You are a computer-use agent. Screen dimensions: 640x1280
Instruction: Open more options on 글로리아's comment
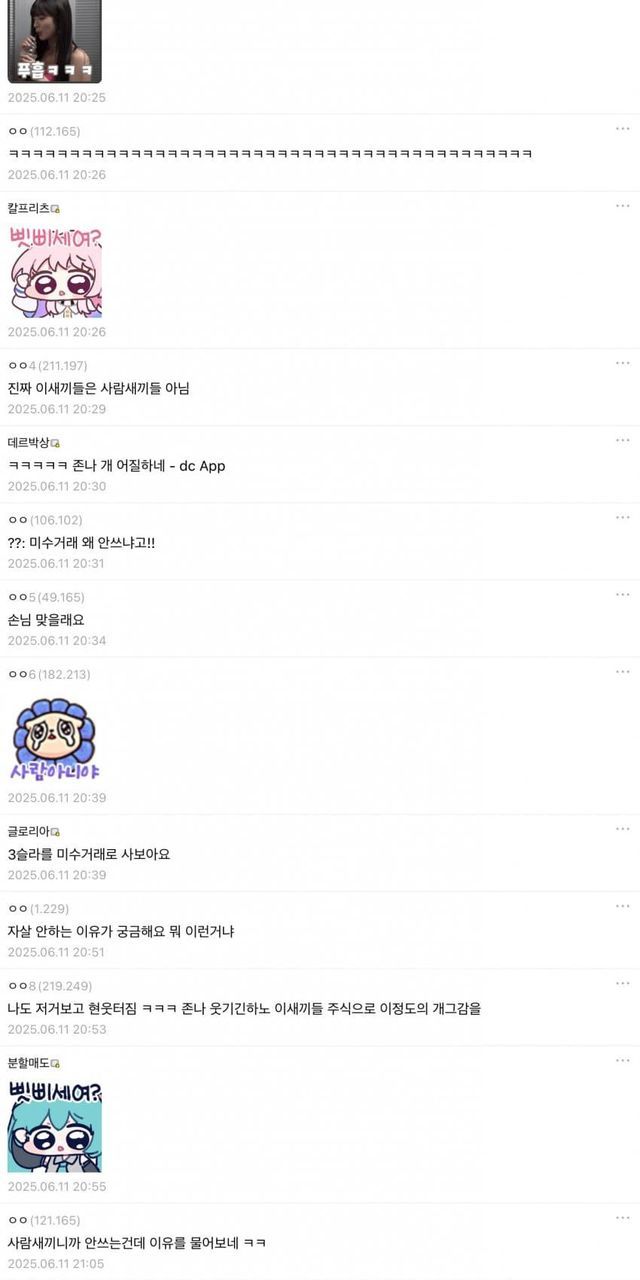pos(623,829)
